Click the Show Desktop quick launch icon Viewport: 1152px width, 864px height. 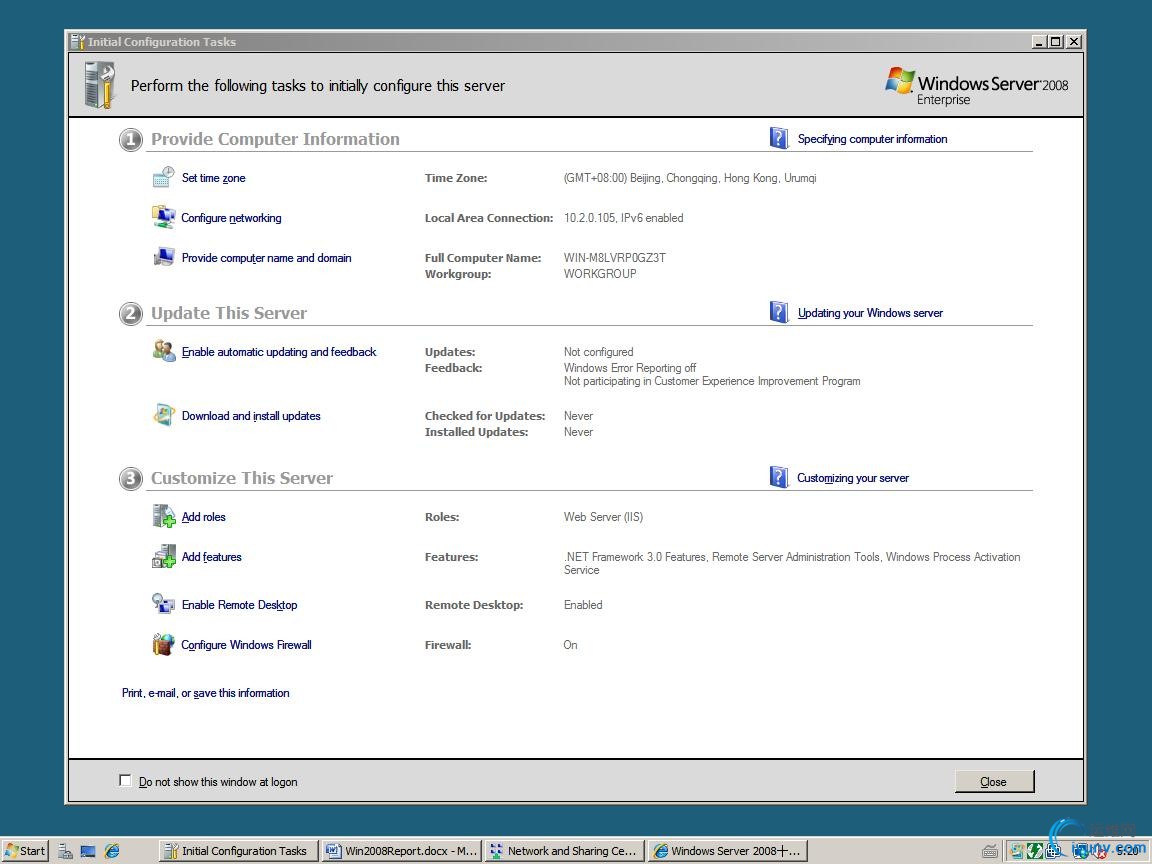[x=88, y=851]
